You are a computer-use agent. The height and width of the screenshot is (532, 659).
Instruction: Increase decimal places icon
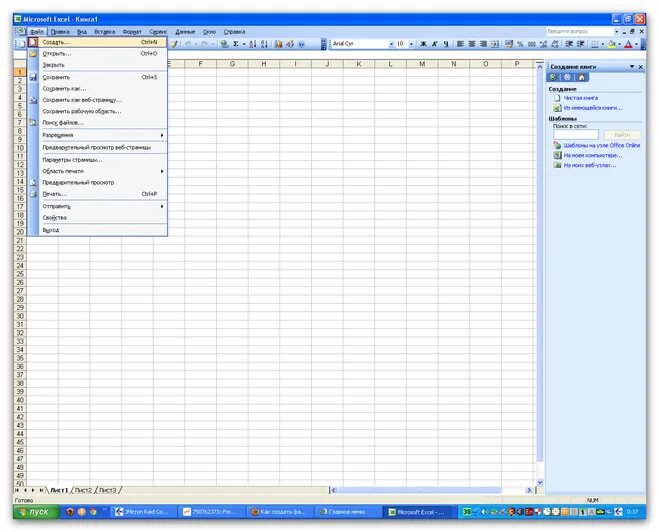pos(543,44)
